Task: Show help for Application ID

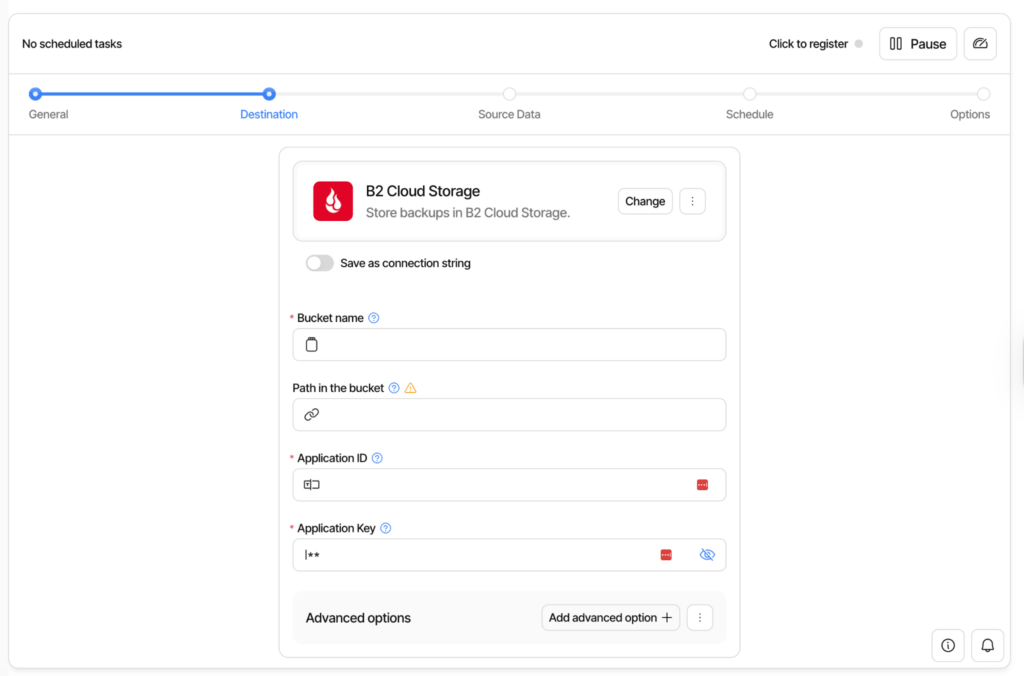Action: pyautogui.click(x=377, y=458)
